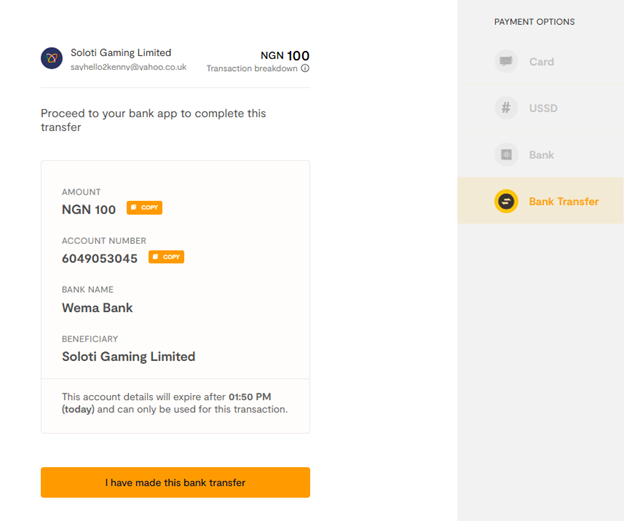Click the Soloti Gaming Limited beneficiary name
The image size is (624, 521).
pos(129,357)
